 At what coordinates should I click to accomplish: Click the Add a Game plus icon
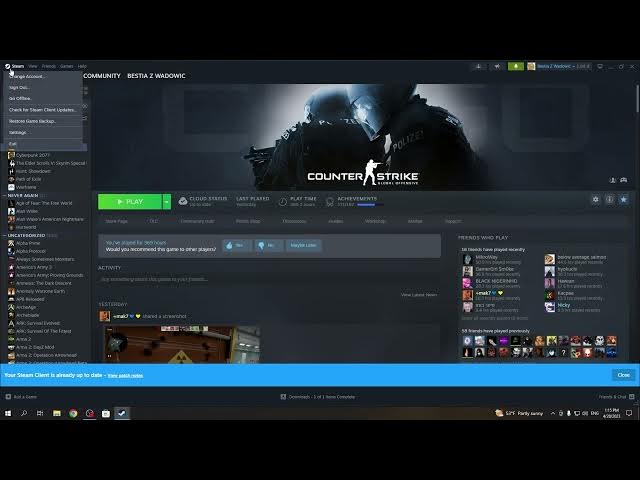8,397
